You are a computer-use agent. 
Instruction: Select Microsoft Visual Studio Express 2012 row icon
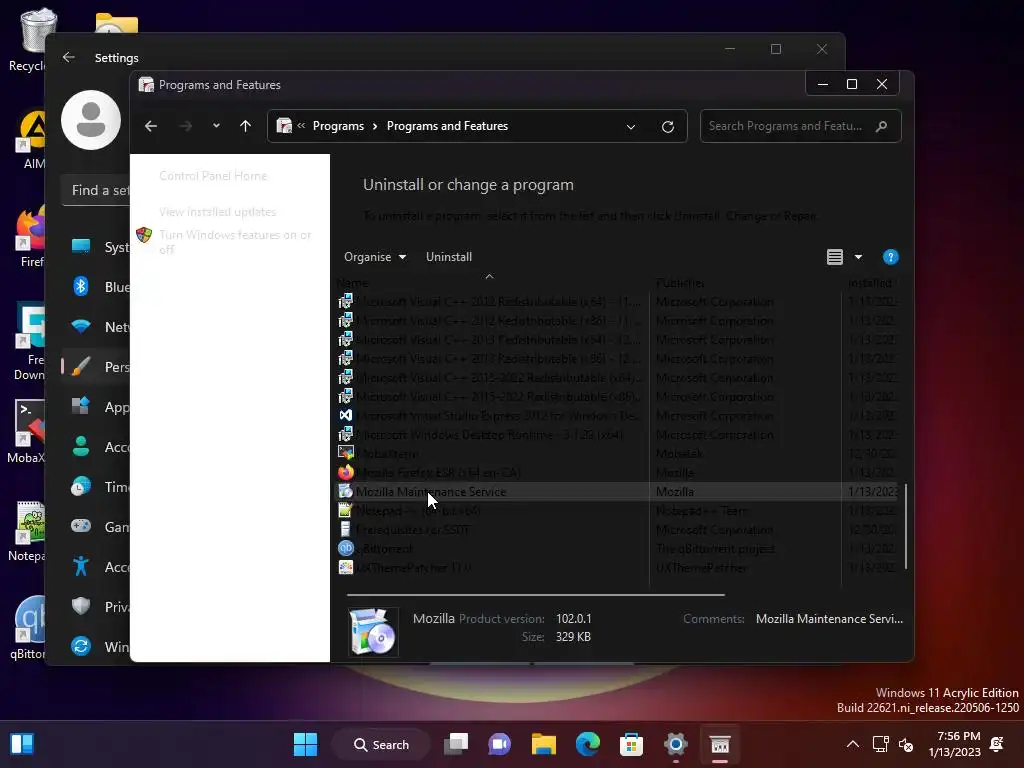(x=345, y=415)
